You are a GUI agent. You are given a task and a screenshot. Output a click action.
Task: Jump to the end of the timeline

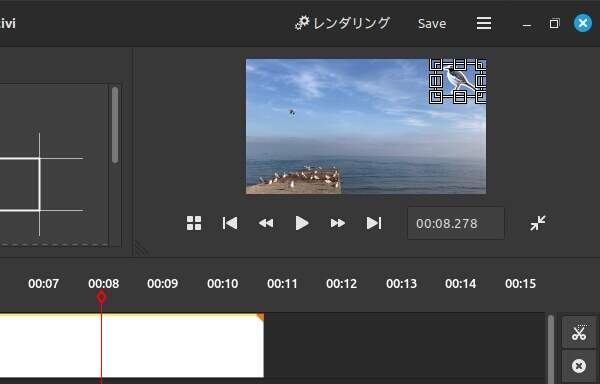pos(373,223)
